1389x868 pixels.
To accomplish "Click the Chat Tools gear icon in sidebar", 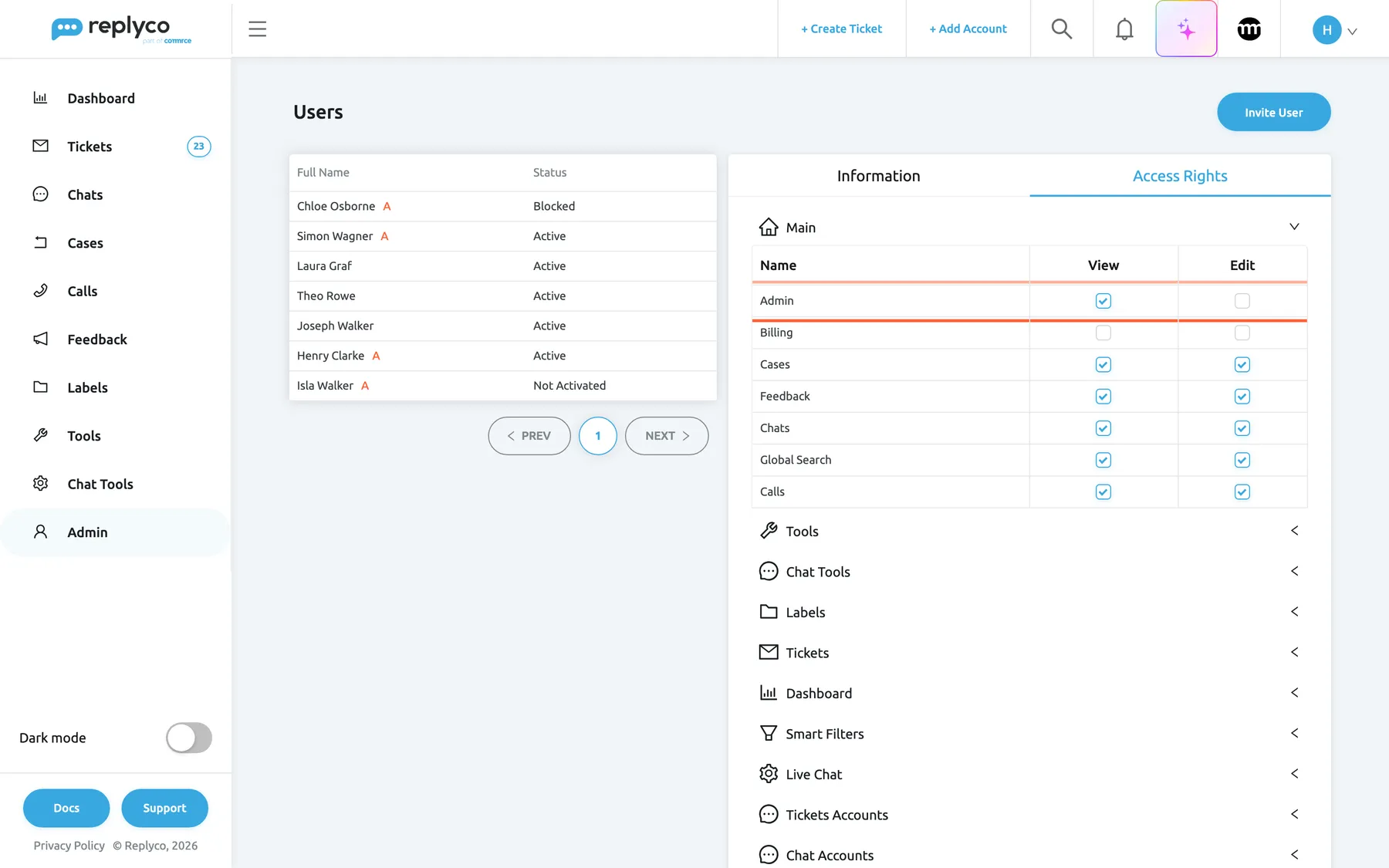I will coord(40,484).
